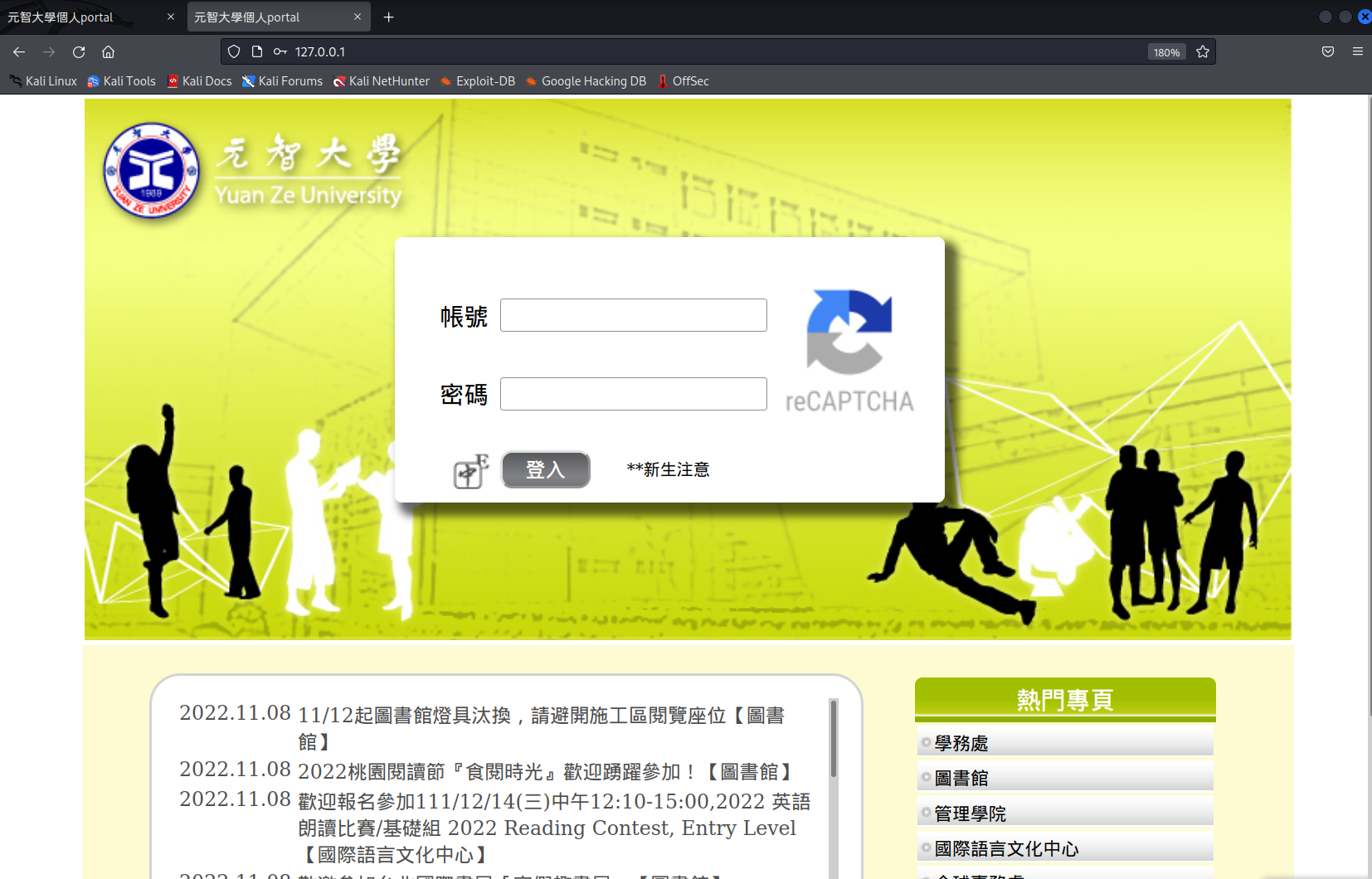Click the 登入 login button

546,469
